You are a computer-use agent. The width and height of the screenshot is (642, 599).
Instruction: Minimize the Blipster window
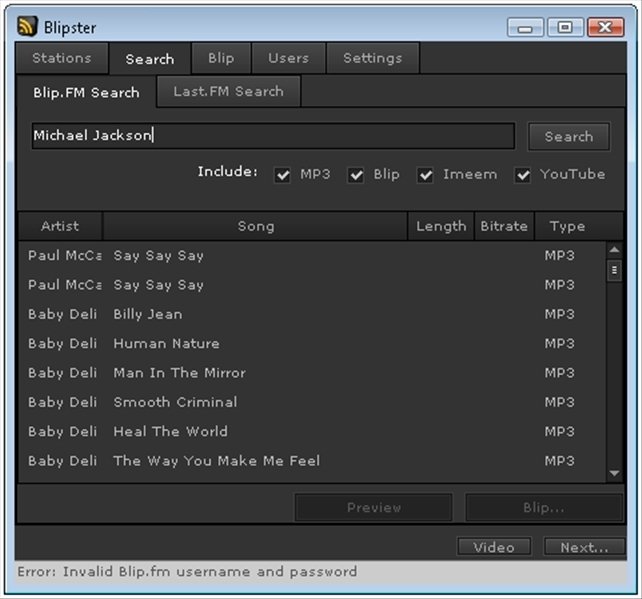(525, 28)
